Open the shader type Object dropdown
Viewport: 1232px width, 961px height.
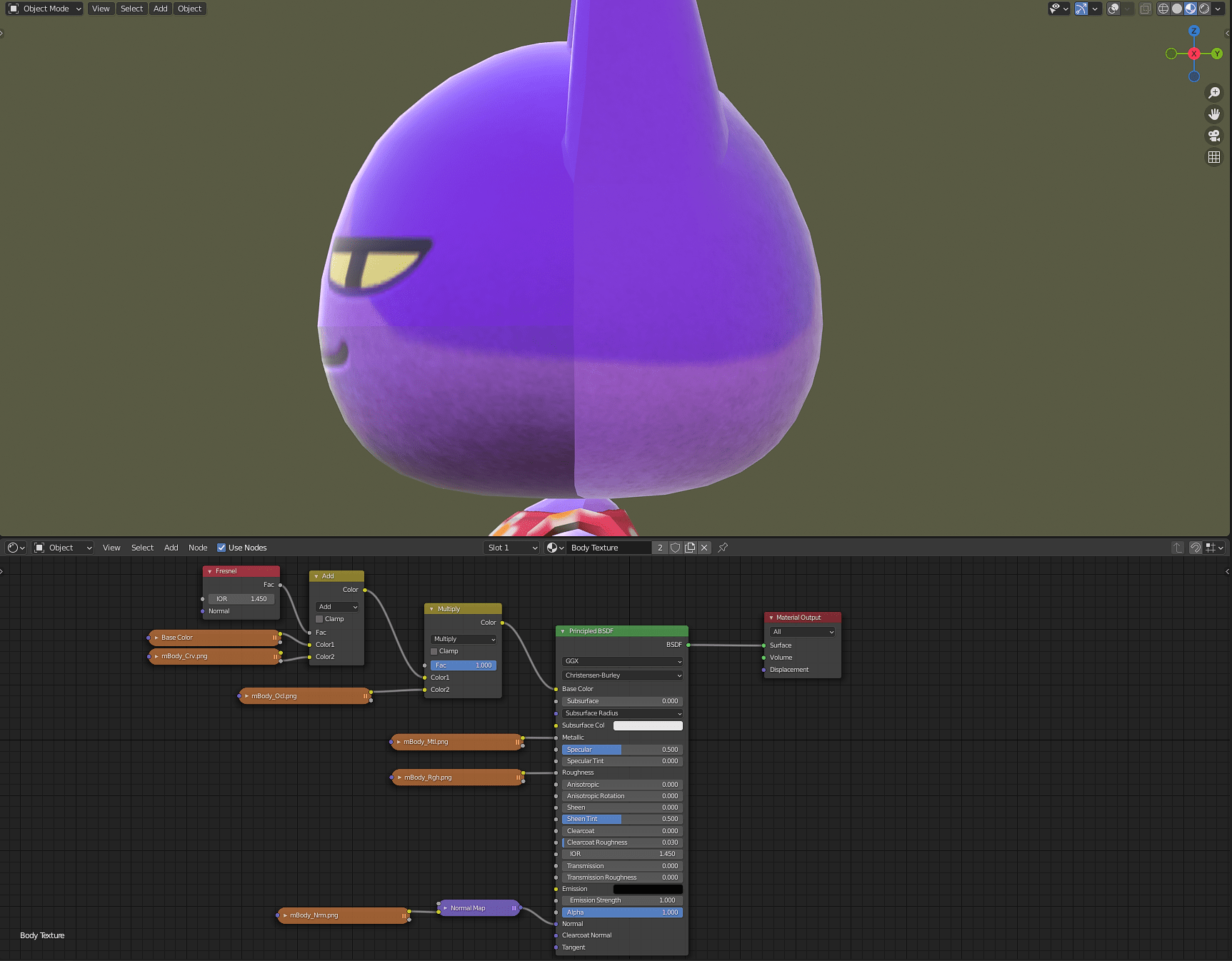tap(64, 548)
